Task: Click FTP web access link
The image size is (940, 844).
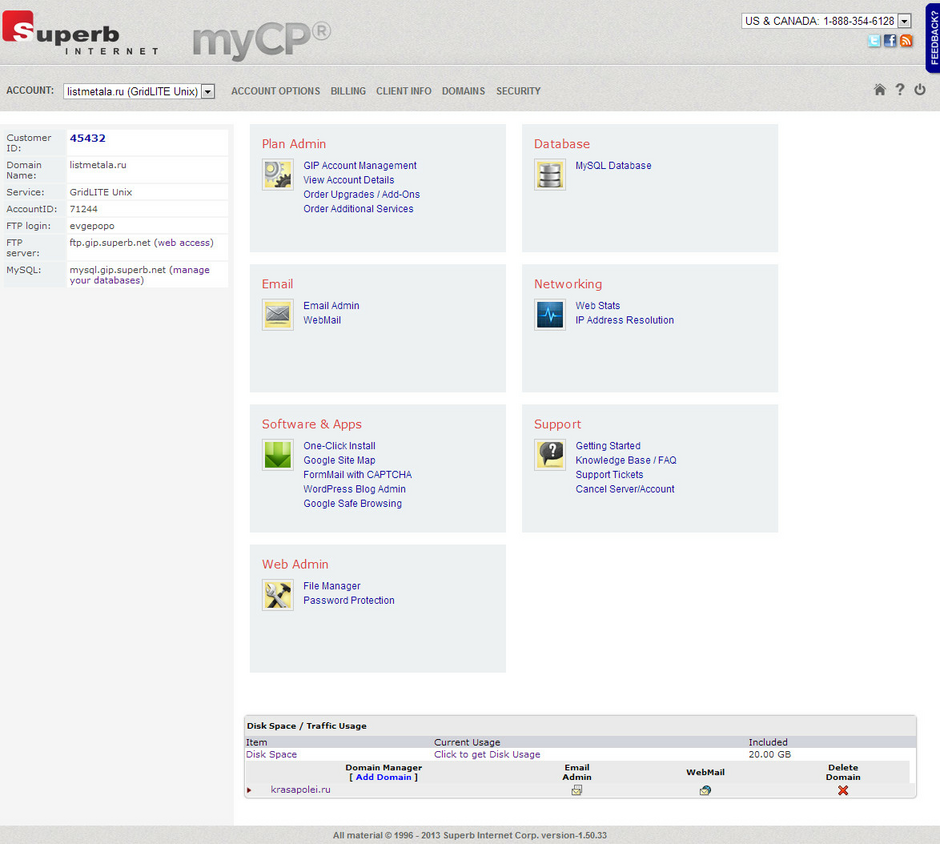Action: (x=183, y=243)
